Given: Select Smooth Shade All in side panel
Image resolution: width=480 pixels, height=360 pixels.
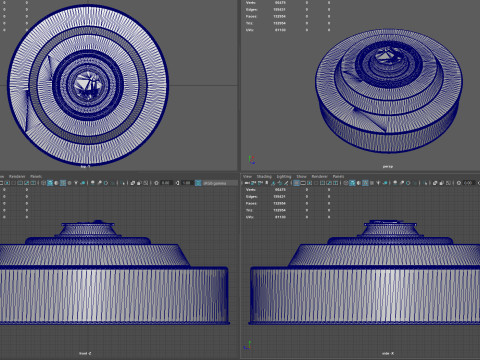Looking at the screenshot, I should (352, 183).
